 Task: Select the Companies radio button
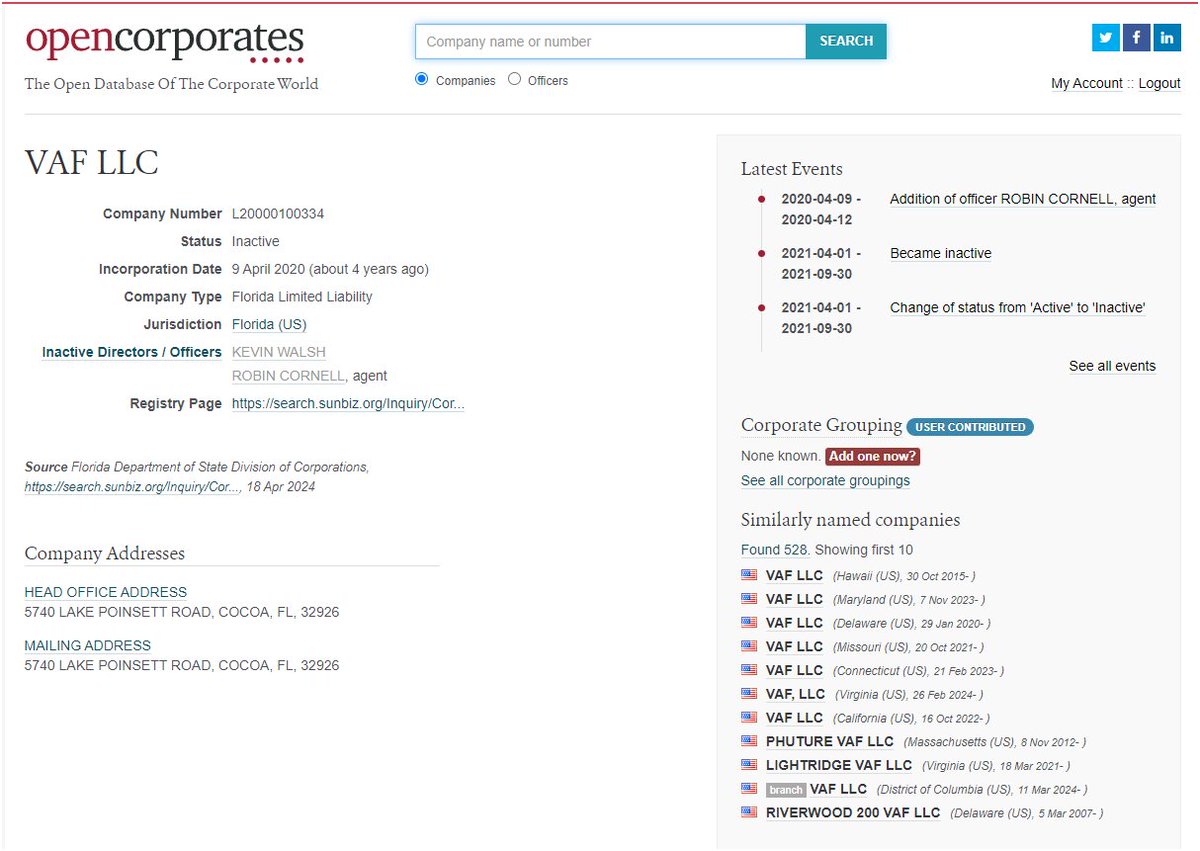point(421,79)
